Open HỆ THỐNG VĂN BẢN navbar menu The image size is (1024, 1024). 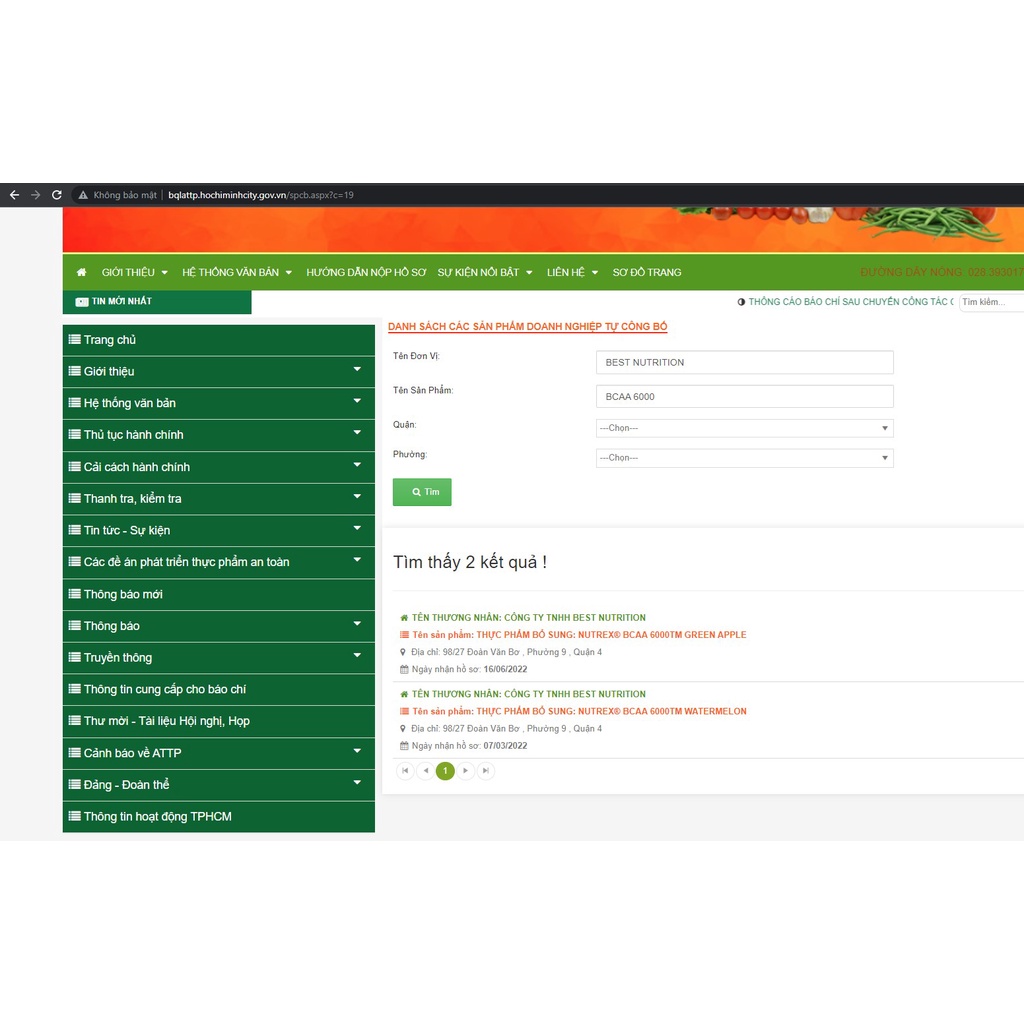point(237,272)
